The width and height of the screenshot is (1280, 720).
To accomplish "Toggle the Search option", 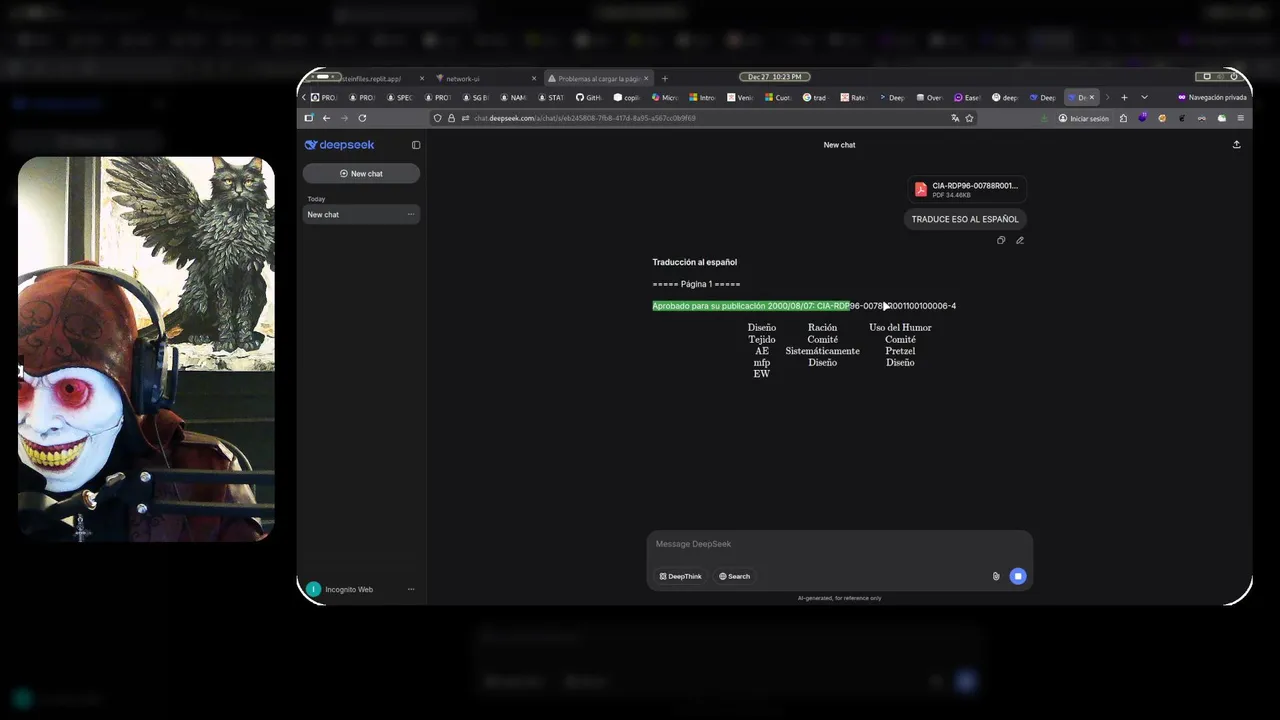I will [734, 576].
